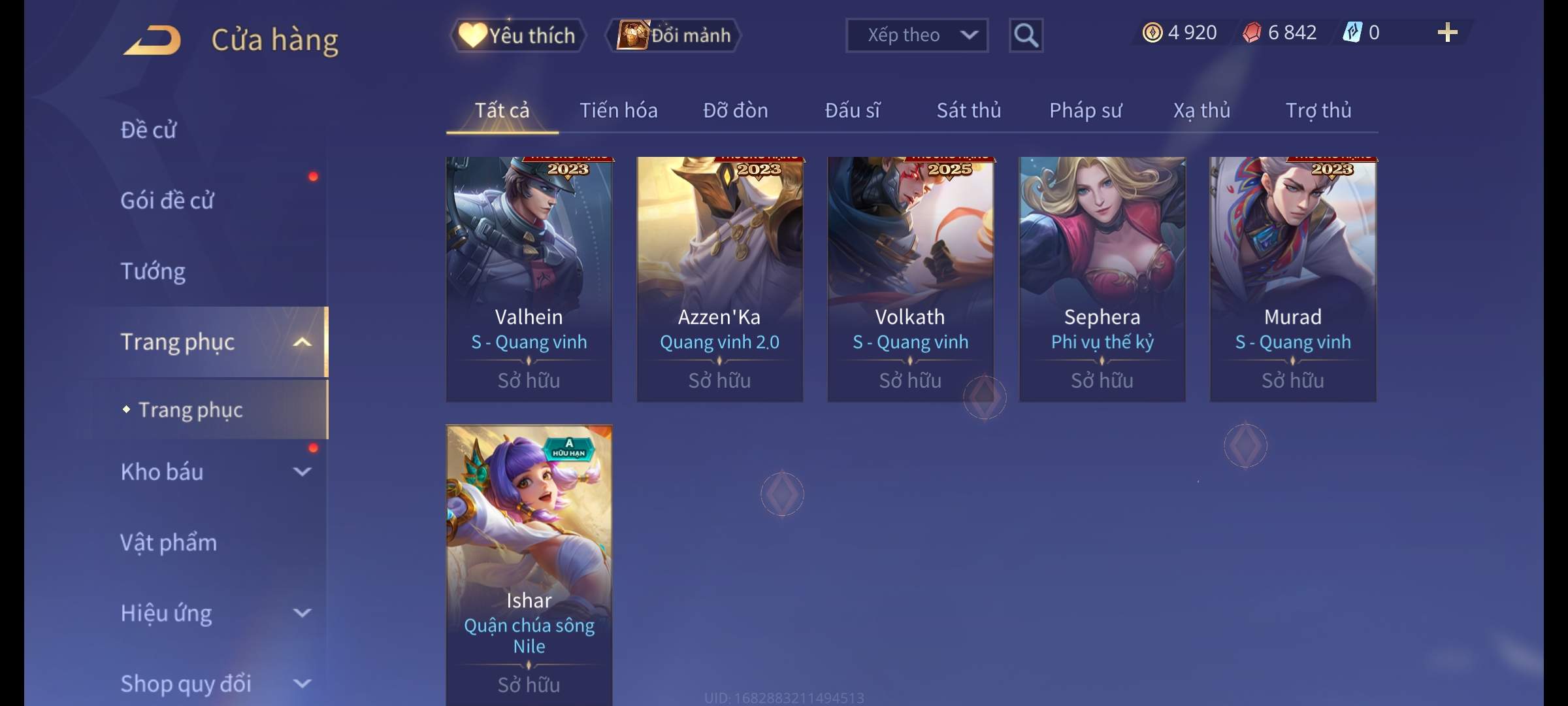Switch to the Pháp sư tab
This screenshot has height=706, width=1568.
tap(1085, 110)
